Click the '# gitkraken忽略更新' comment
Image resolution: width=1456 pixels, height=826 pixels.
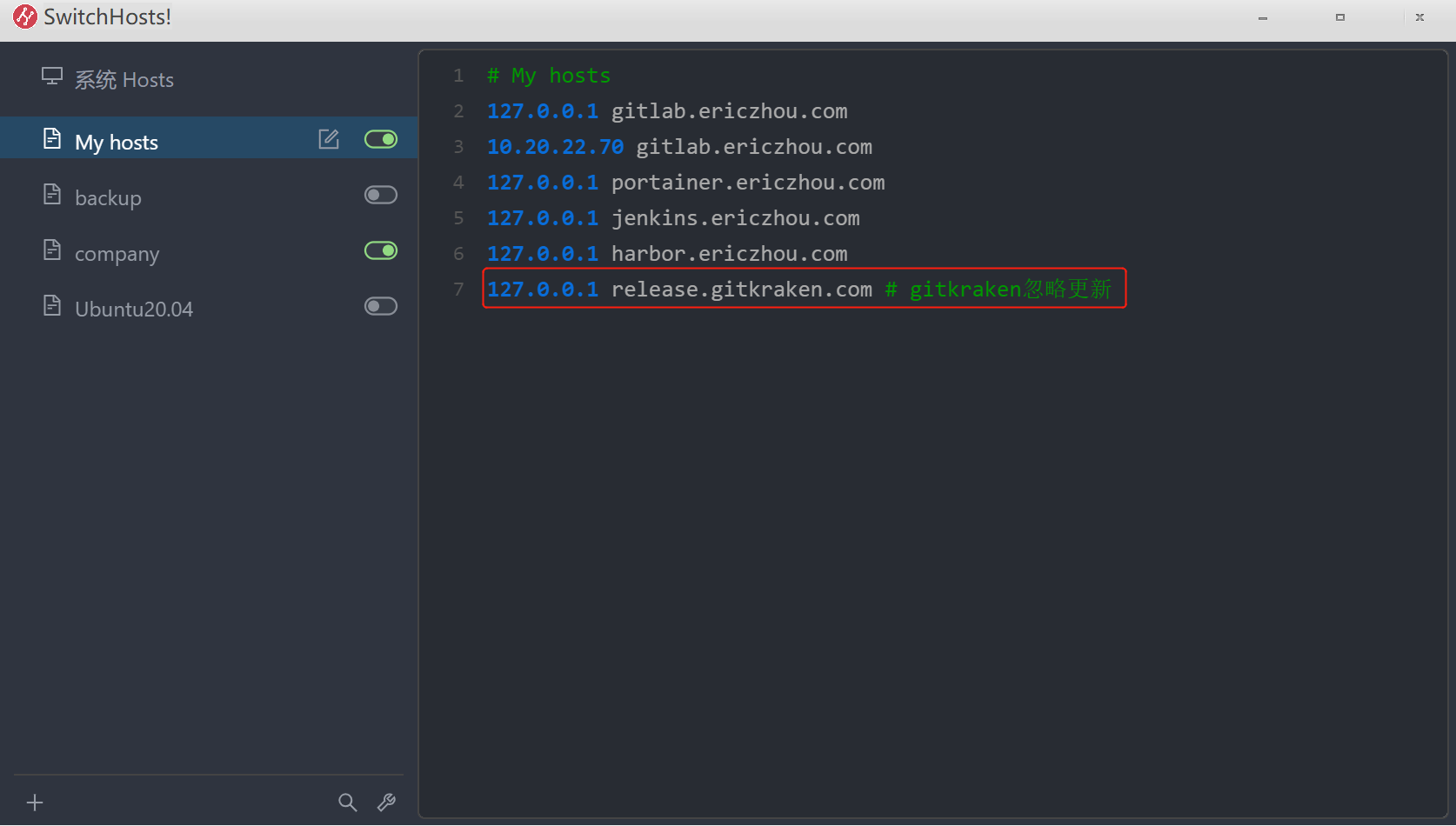pyautogui.click(x=998, y=290)
